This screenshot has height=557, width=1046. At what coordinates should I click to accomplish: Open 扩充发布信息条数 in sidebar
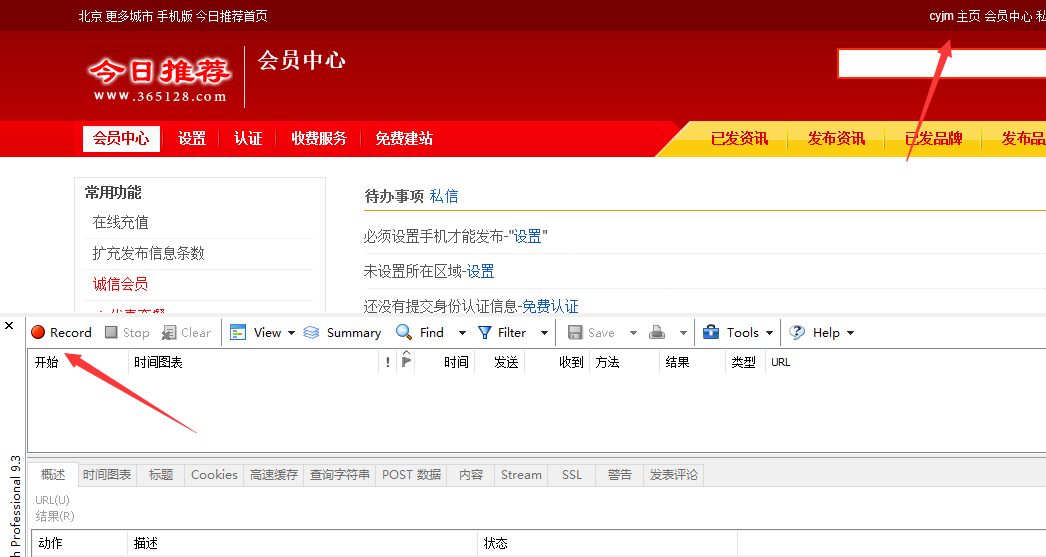click(x=149, y=253)
